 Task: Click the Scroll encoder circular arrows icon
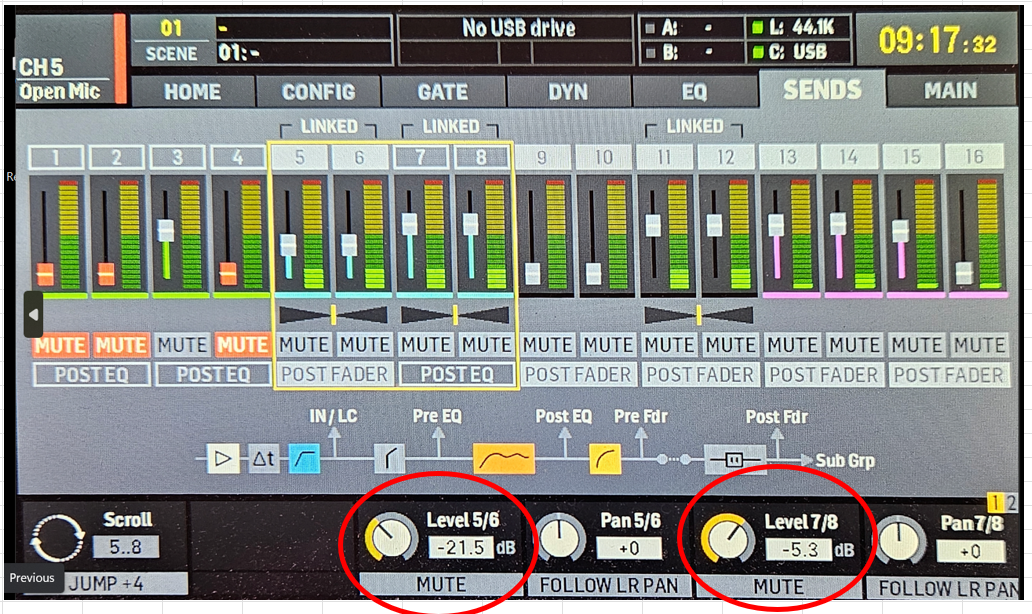pyautogui.click(x=58, y=538)
